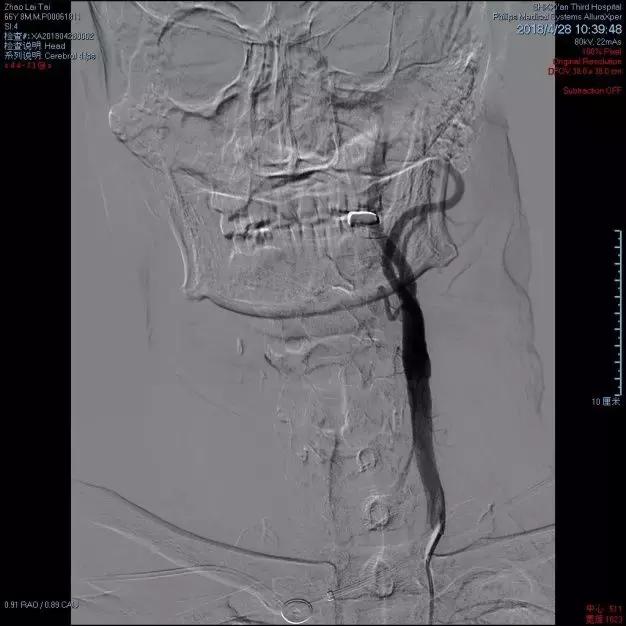626x626 pixels.
Task: Click the "0.91 RAO / 0.89 CAU" angulation text
Action: [42, 605]
